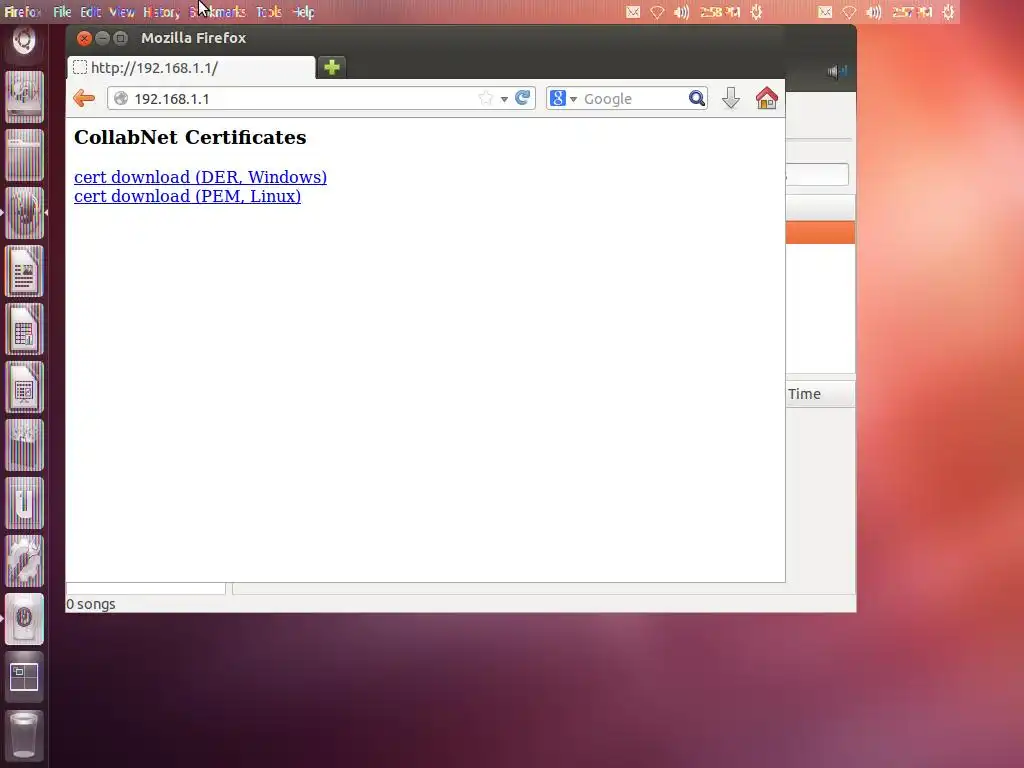
Task: Open Ubuntu One from the launcher
Action: coord(25,504)
